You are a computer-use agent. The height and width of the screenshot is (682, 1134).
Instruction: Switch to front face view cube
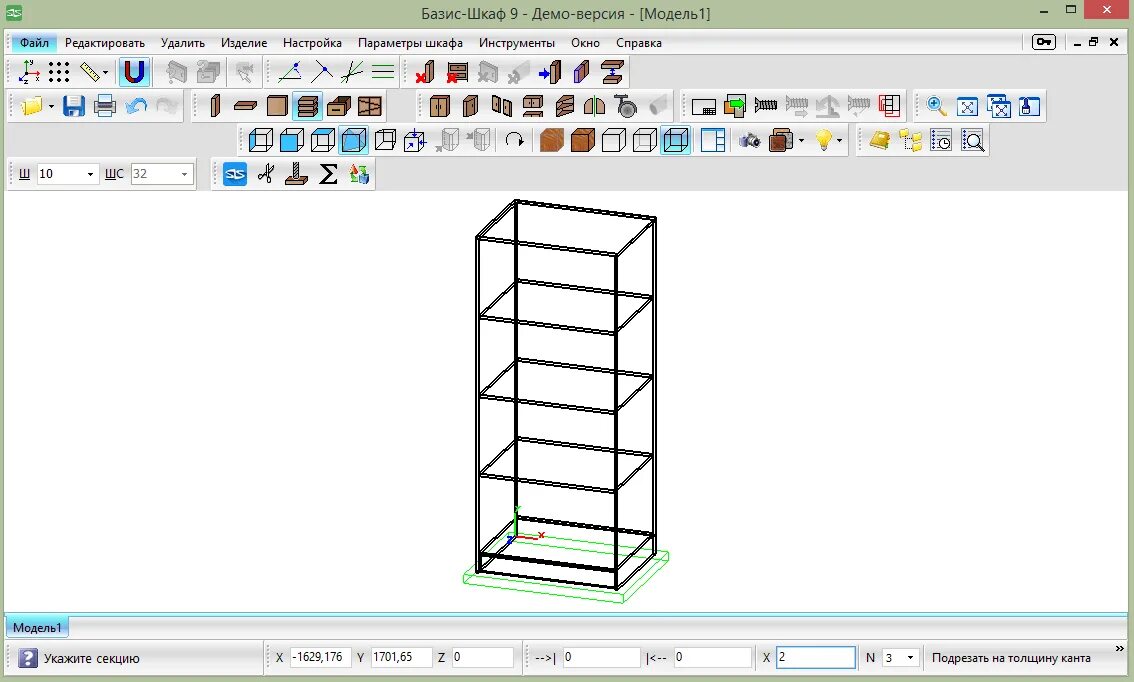click(261, 140)
